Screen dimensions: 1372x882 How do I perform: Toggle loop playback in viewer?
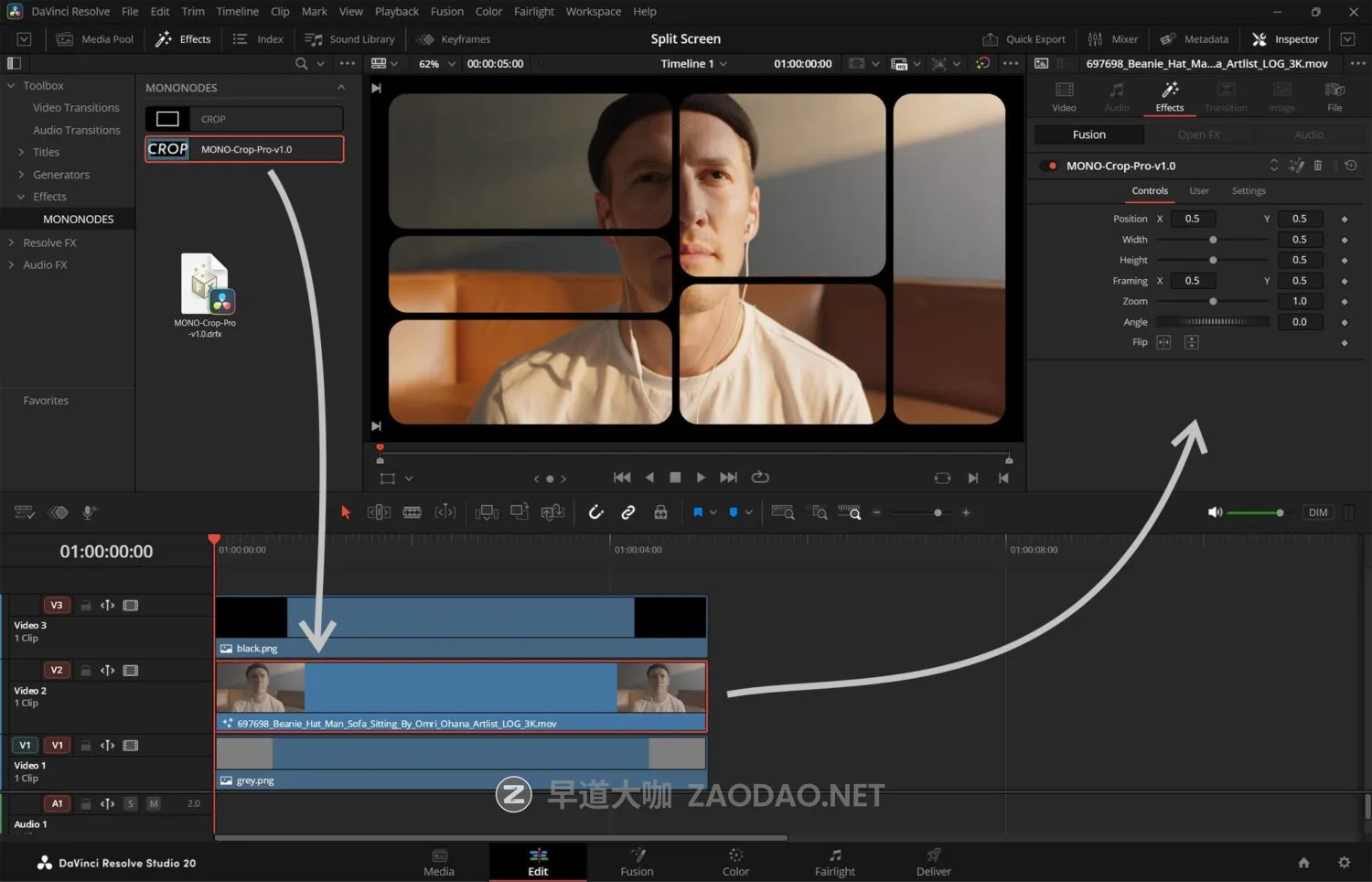760,478
